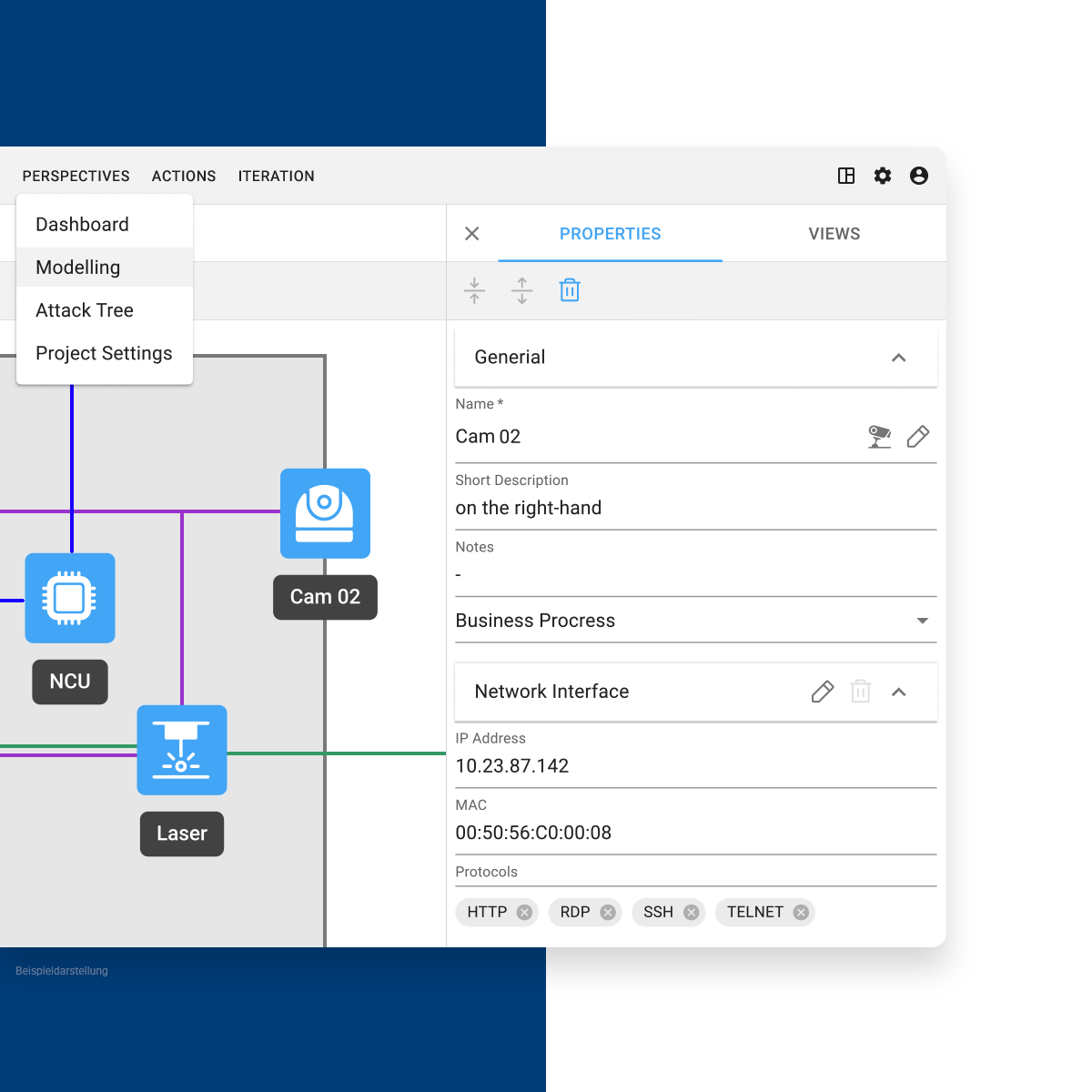Viewport: 1092px width, 1092px height.
Task: Edit the Network Interface with pencil icon
Action: [x=822, y=692]
